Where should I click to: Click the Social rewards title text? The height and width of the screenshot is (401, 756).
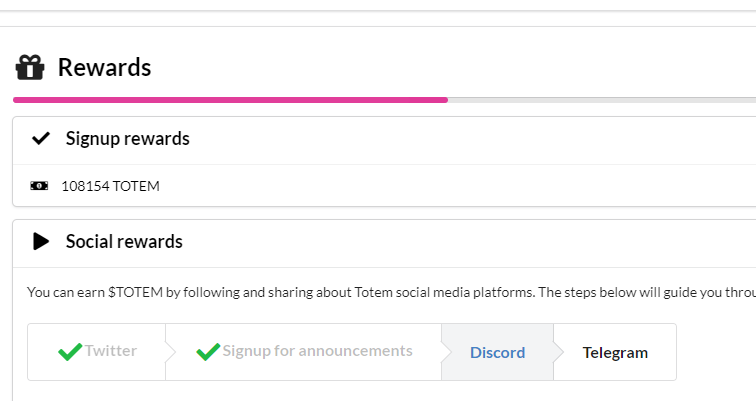tap(124, 241)
